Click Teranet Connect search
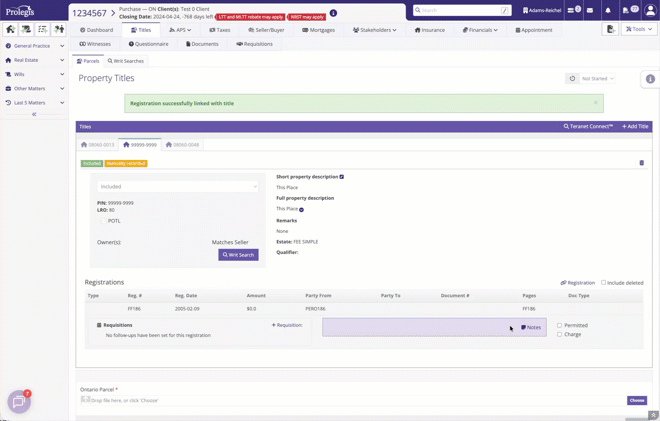 coord(588,126)
